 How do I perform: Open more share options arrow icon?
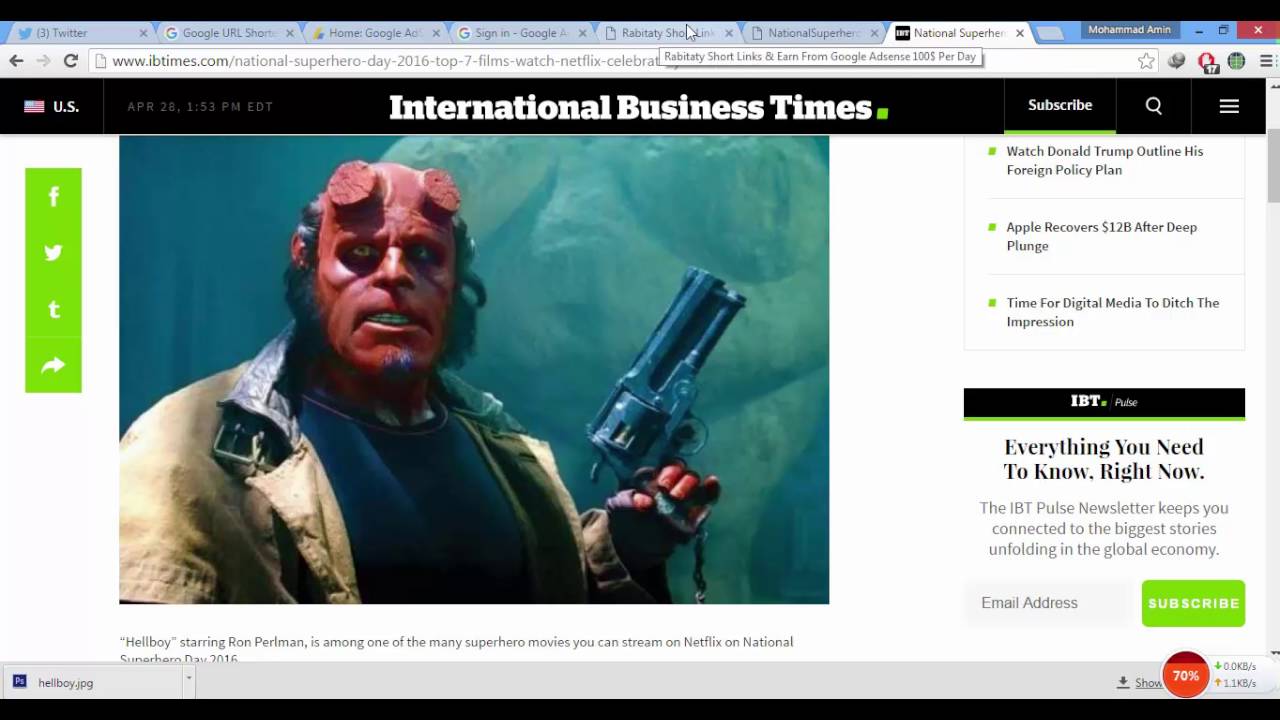pos(53,365)
